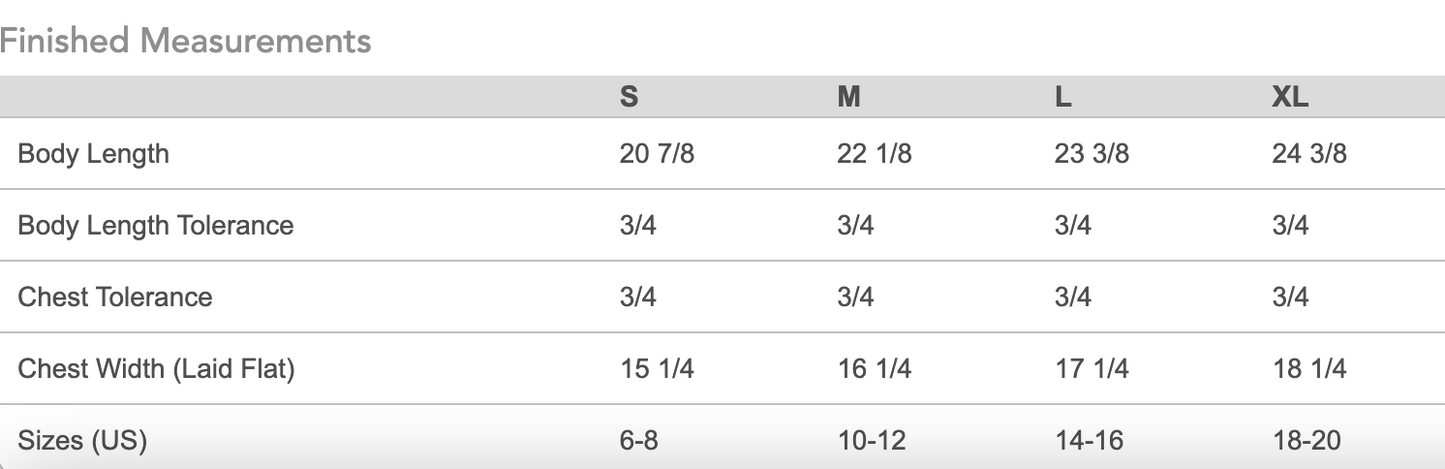Select the 6-8 US sizes cell
Image resolution: width=1445 pixels, height=469 pixels.
point(639,440)
